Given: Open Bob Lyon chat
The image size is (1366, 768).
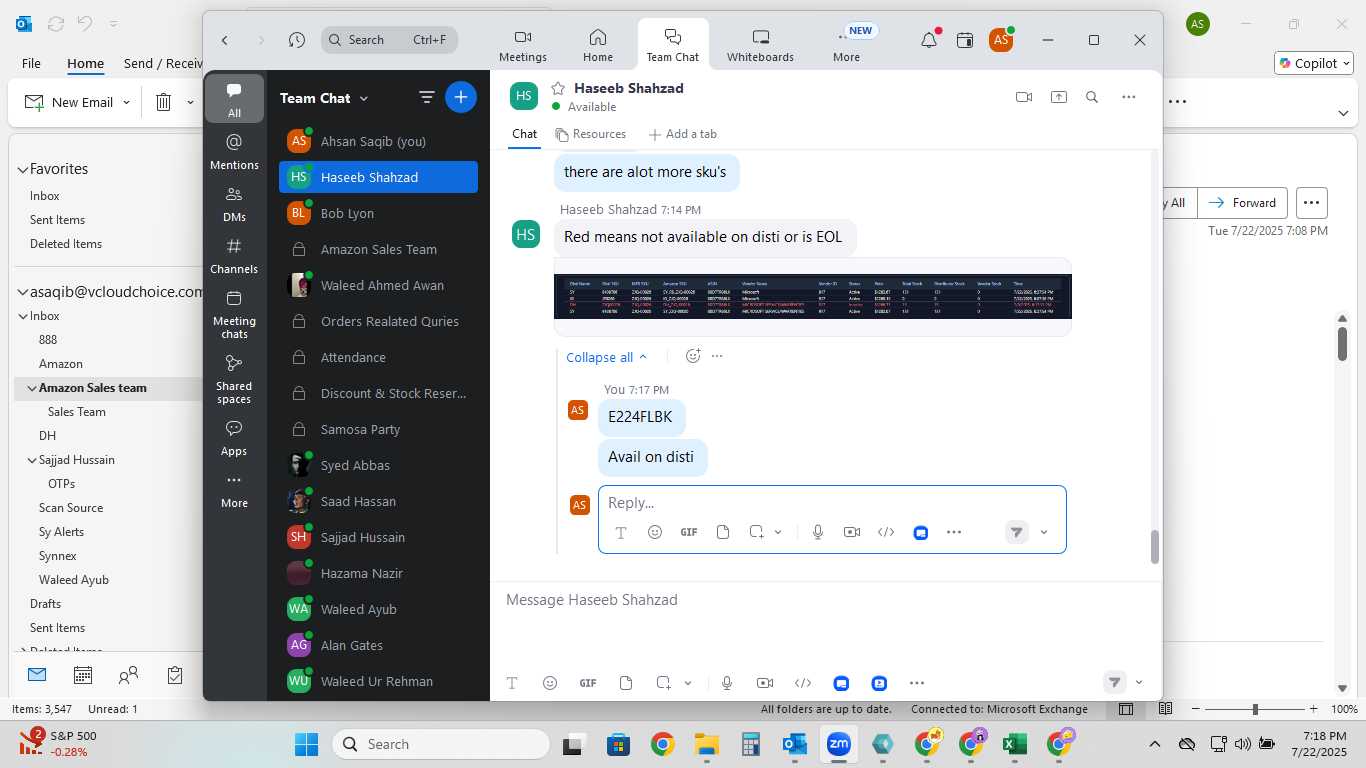Looking at the screenshot, I should point(378,213).
